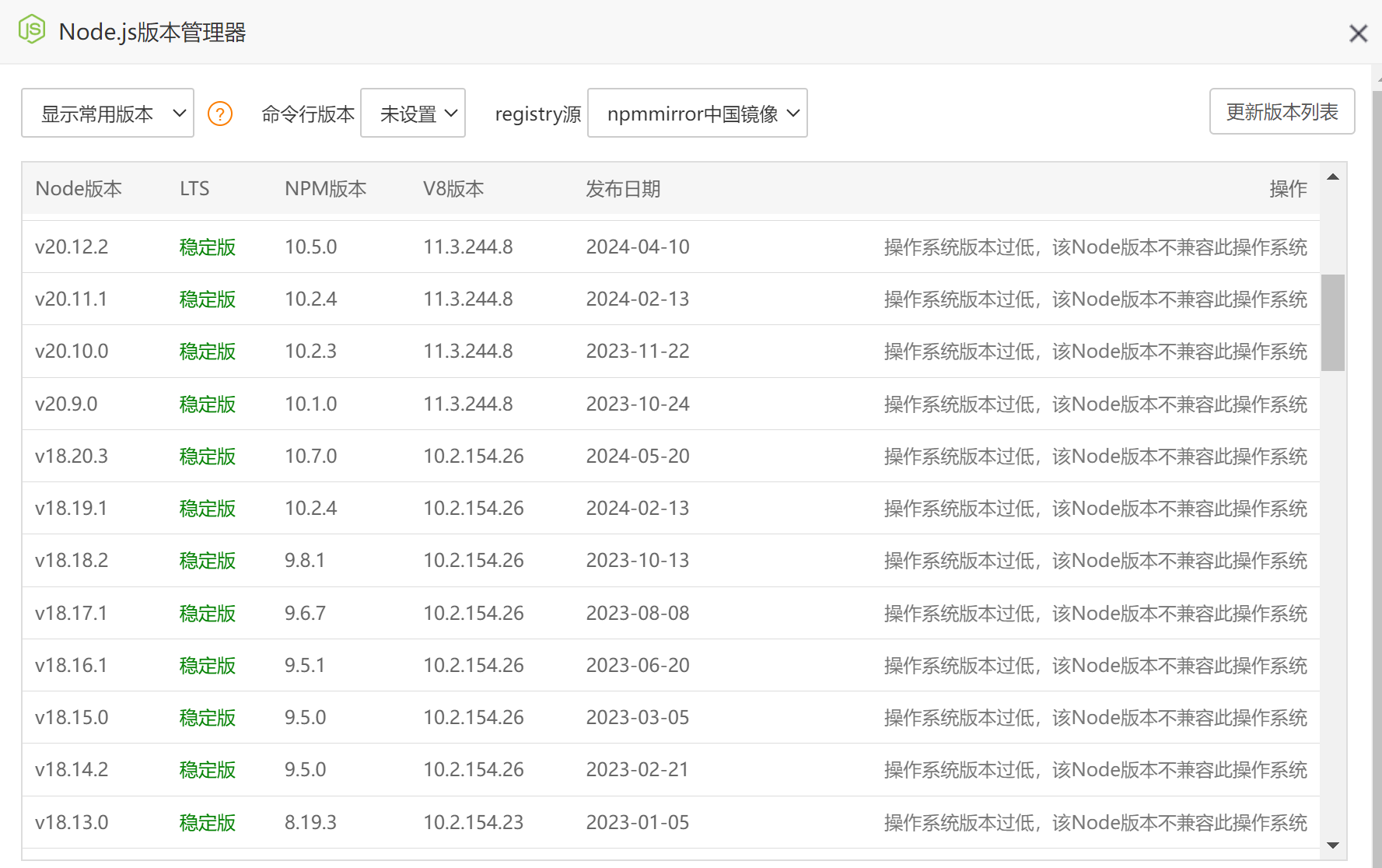Click the 命令行版本 label
The width and height of the screenshot is (1382, 868).
pos(308,114)
